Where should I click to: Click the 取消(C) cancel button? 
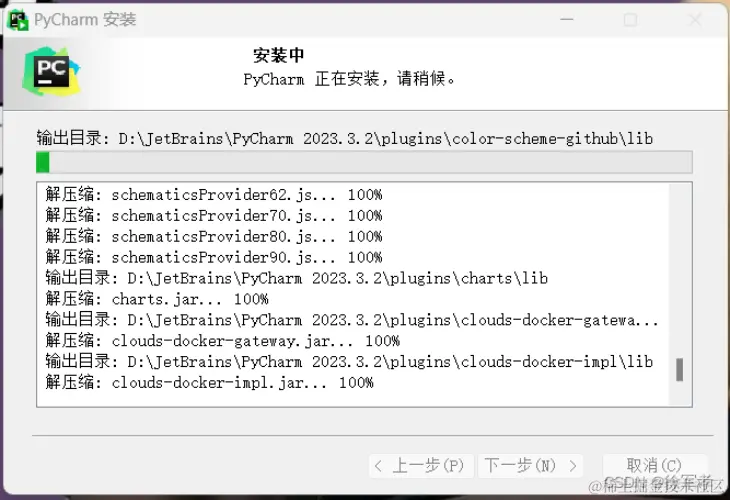(654, 465)
